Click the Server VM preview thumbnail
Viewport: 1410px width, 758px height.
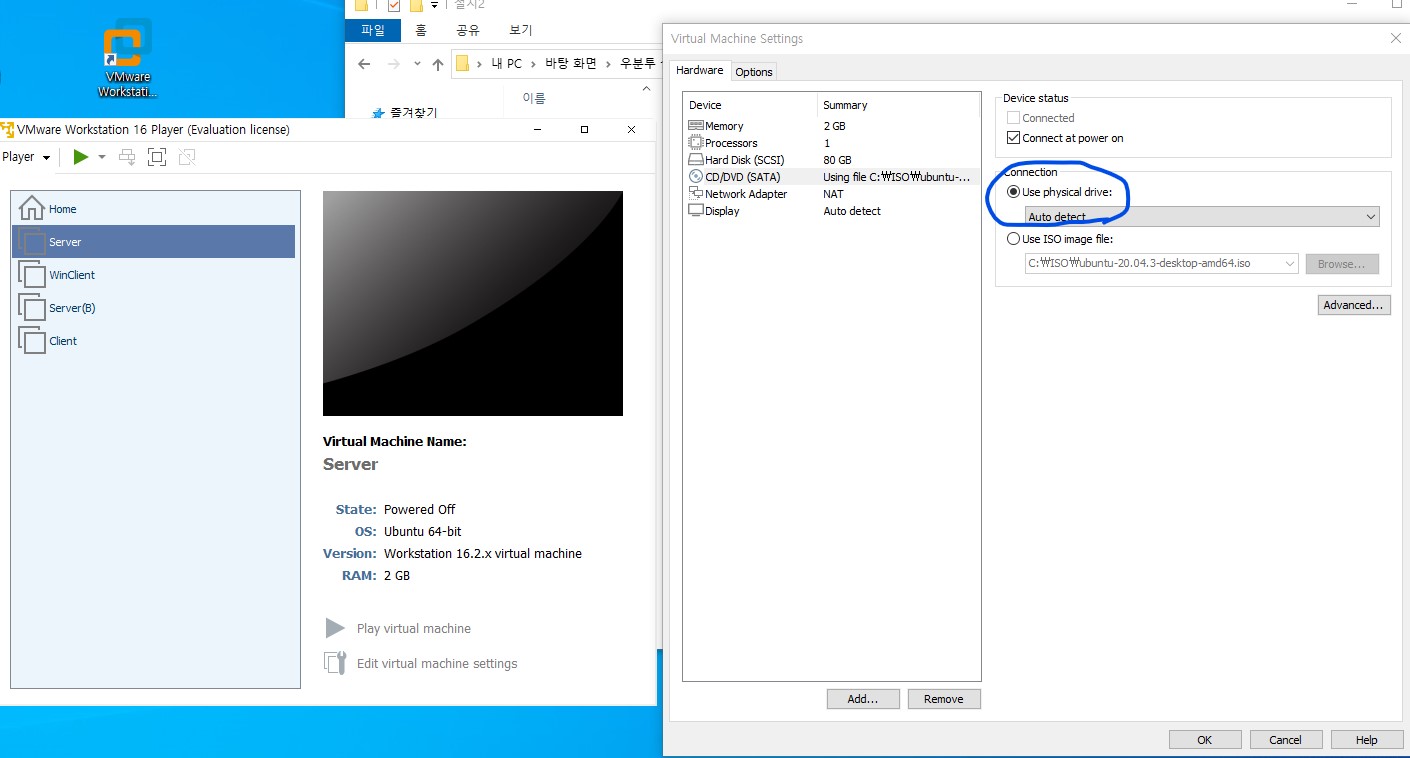(x=473, y=303)
